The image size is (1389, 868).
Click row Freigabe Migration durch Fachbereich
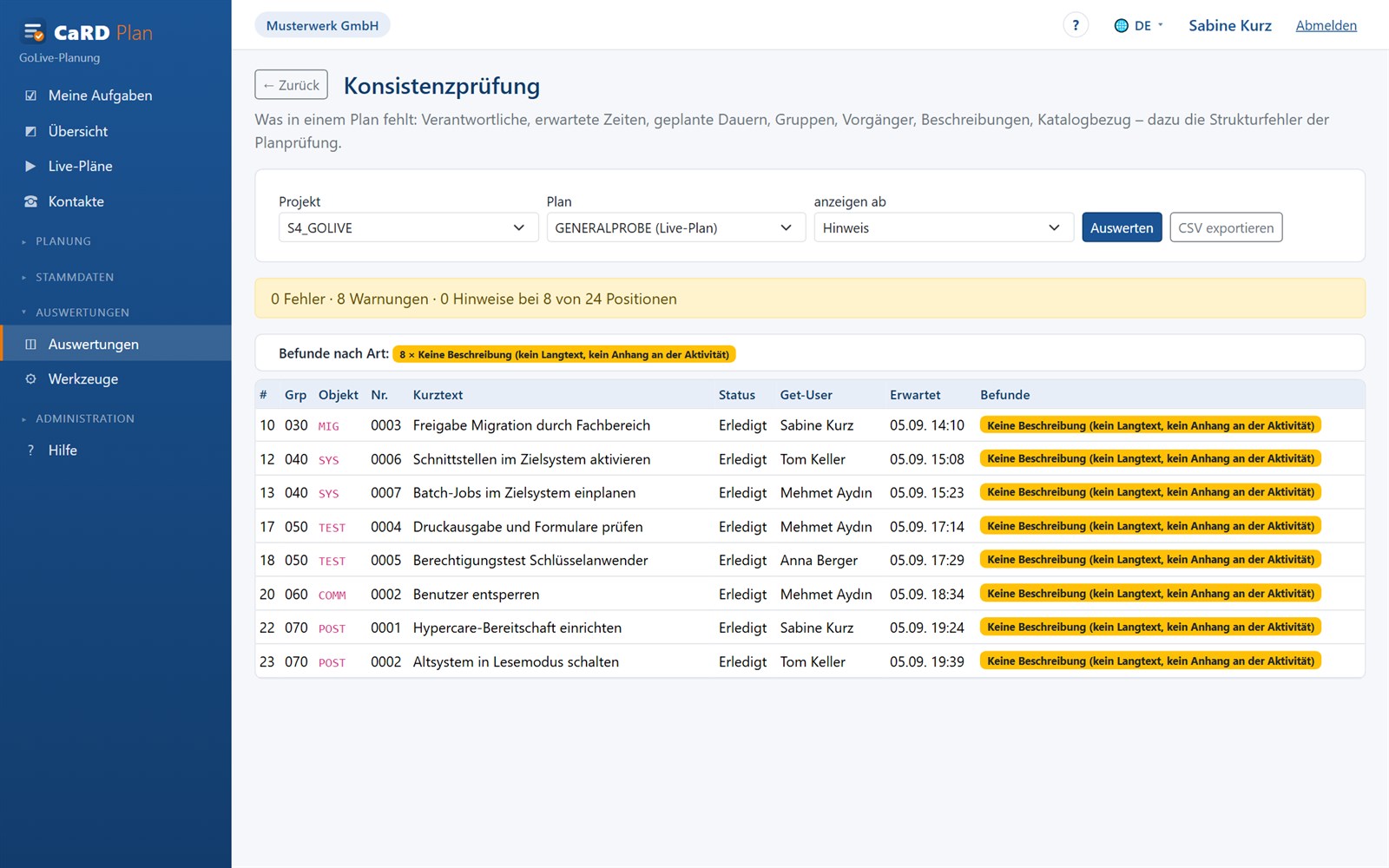[810, 425]
